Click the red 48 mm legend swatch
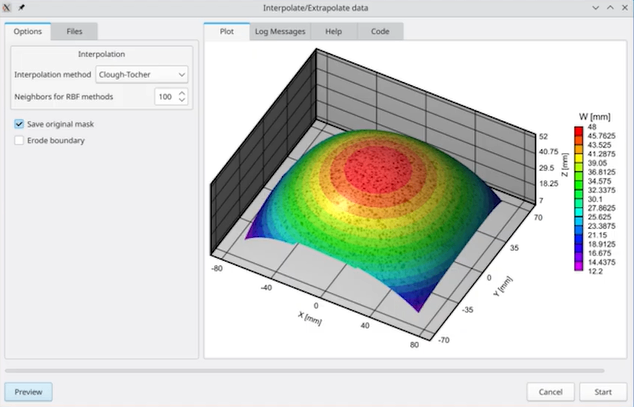 pos(579,130)
